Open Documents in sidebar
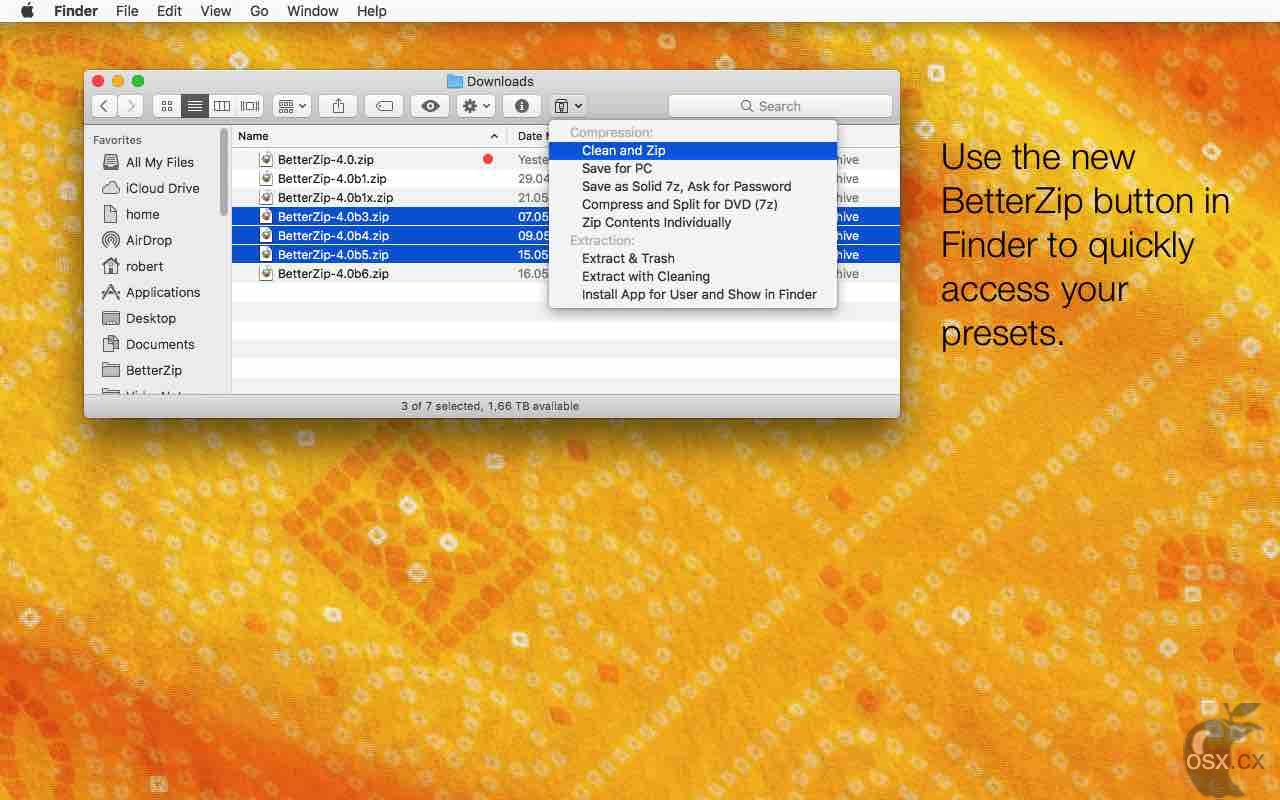1280x800 pixels. click(x=159, y=344)
